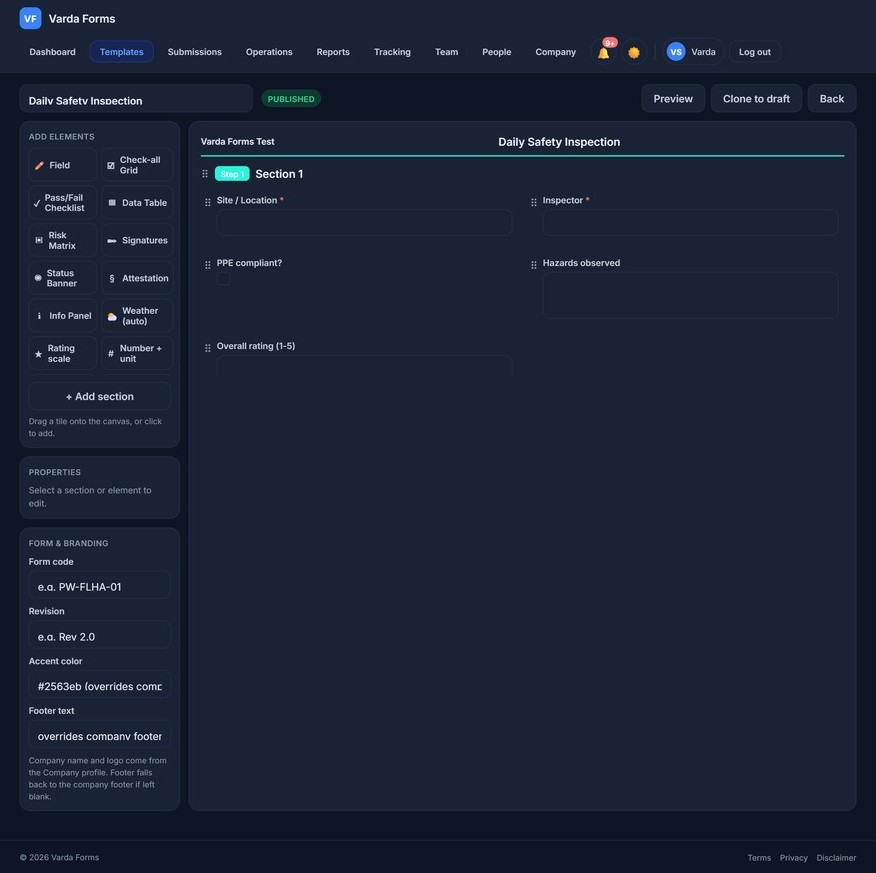876x873 pixels.
Task: Add a Number + unit element tile
Action: pyautogui.click(x=137, y=353)
